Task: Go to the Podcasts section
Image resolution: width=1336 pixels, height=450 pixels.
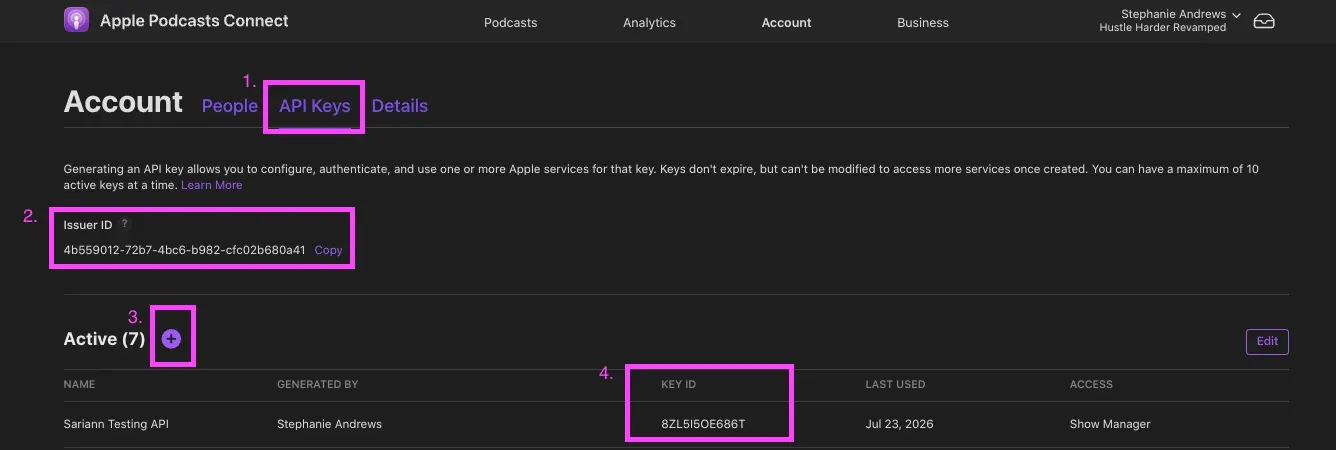Action: 510,22
